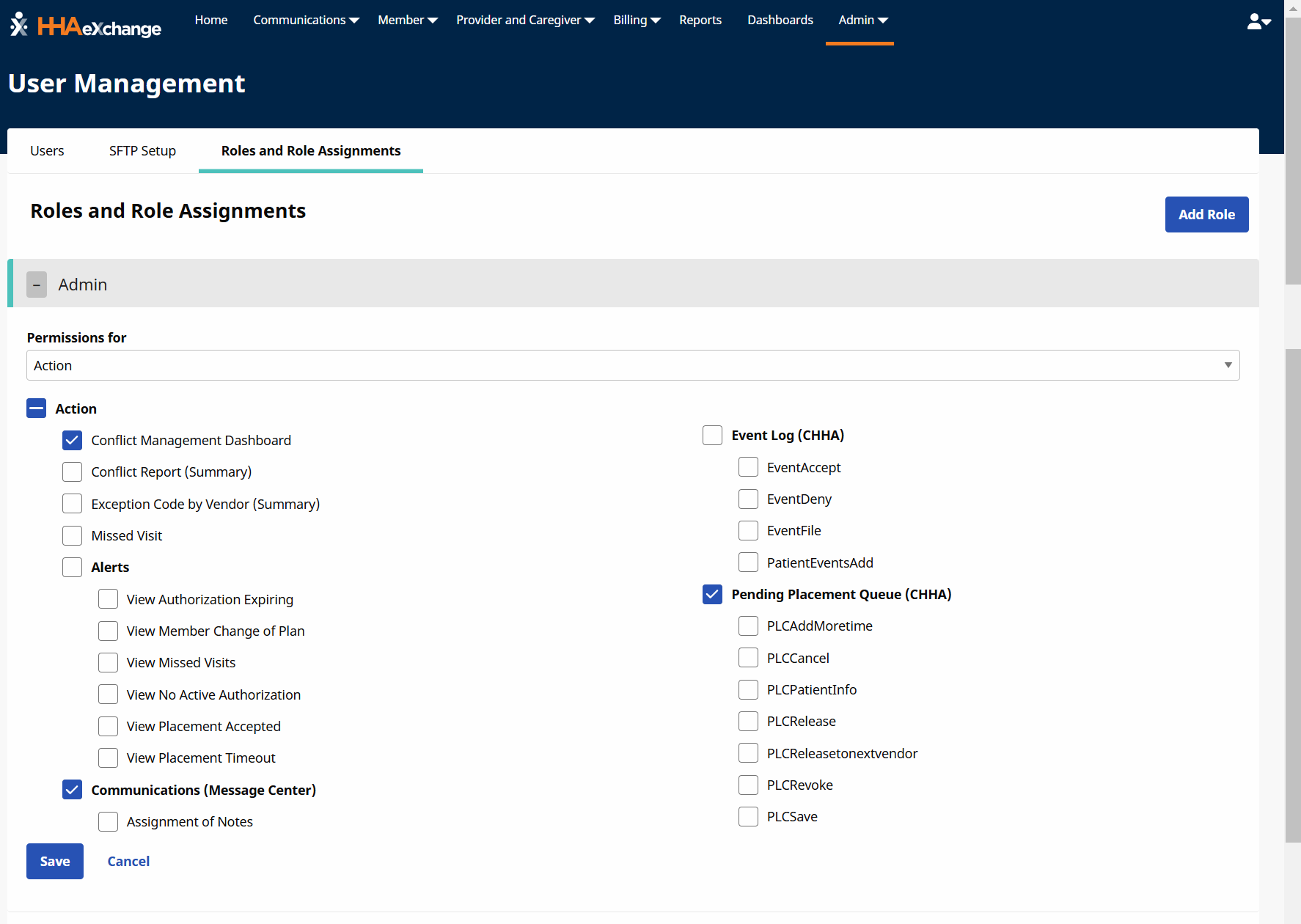Toggle the Action parent checkbox
The image size is (1301, 924).
[37, 408]
